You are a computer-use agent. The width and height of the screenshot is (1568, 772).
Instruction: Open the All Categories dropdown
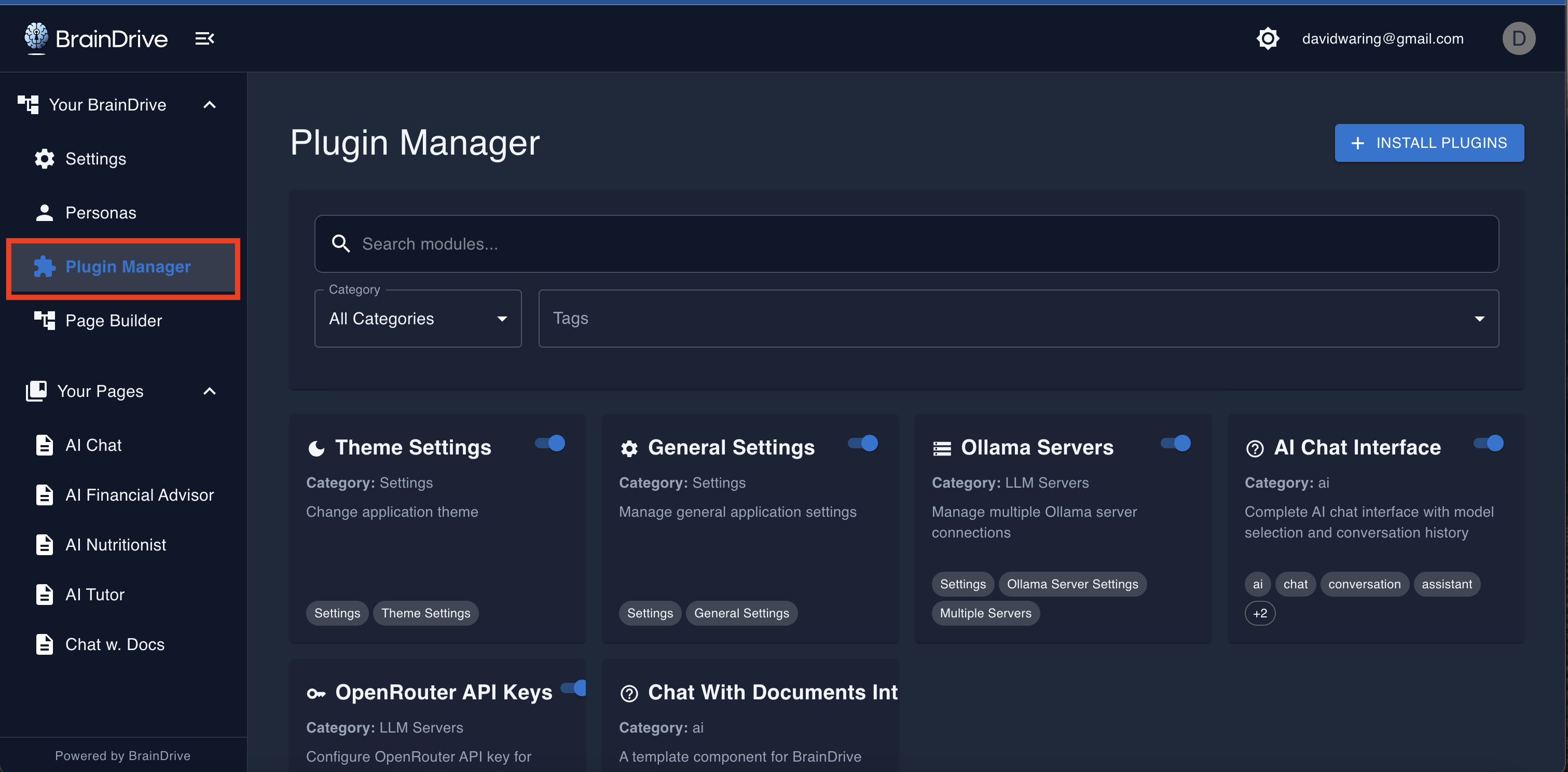click(x=418, y=319)
